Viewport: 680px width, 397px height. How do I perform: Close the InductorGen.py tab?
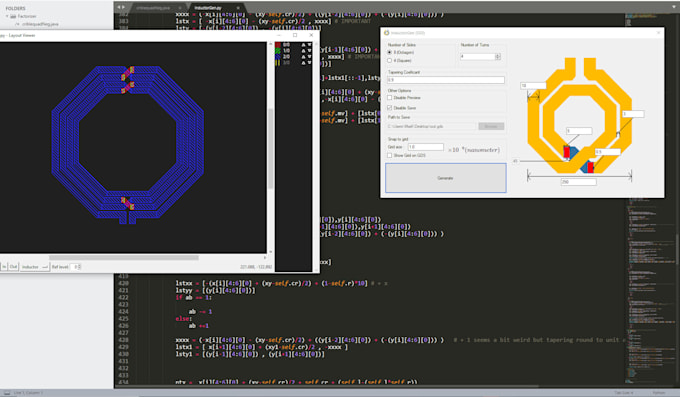coord(238,8)
